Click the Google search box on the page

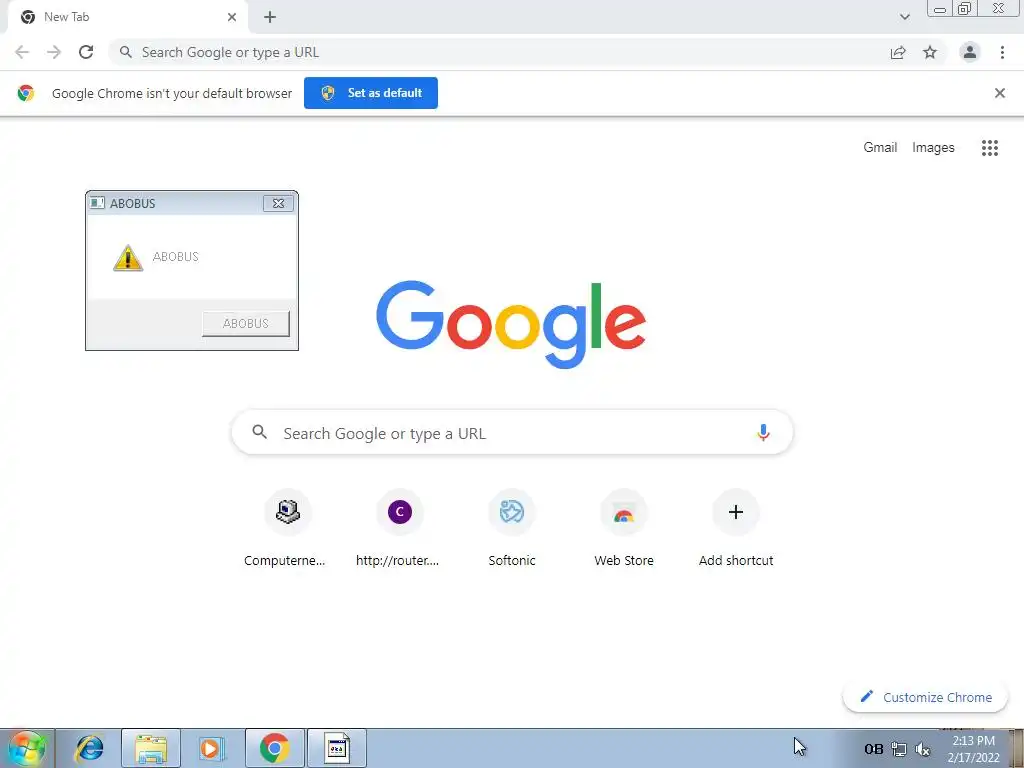512,432
